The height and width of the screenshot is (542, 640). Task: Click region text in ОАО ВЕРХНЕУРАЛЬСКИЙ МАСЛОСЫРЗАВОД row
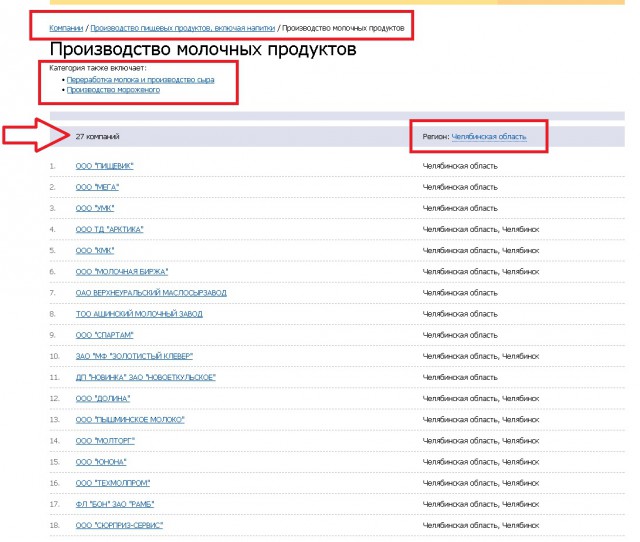(460, 293)
